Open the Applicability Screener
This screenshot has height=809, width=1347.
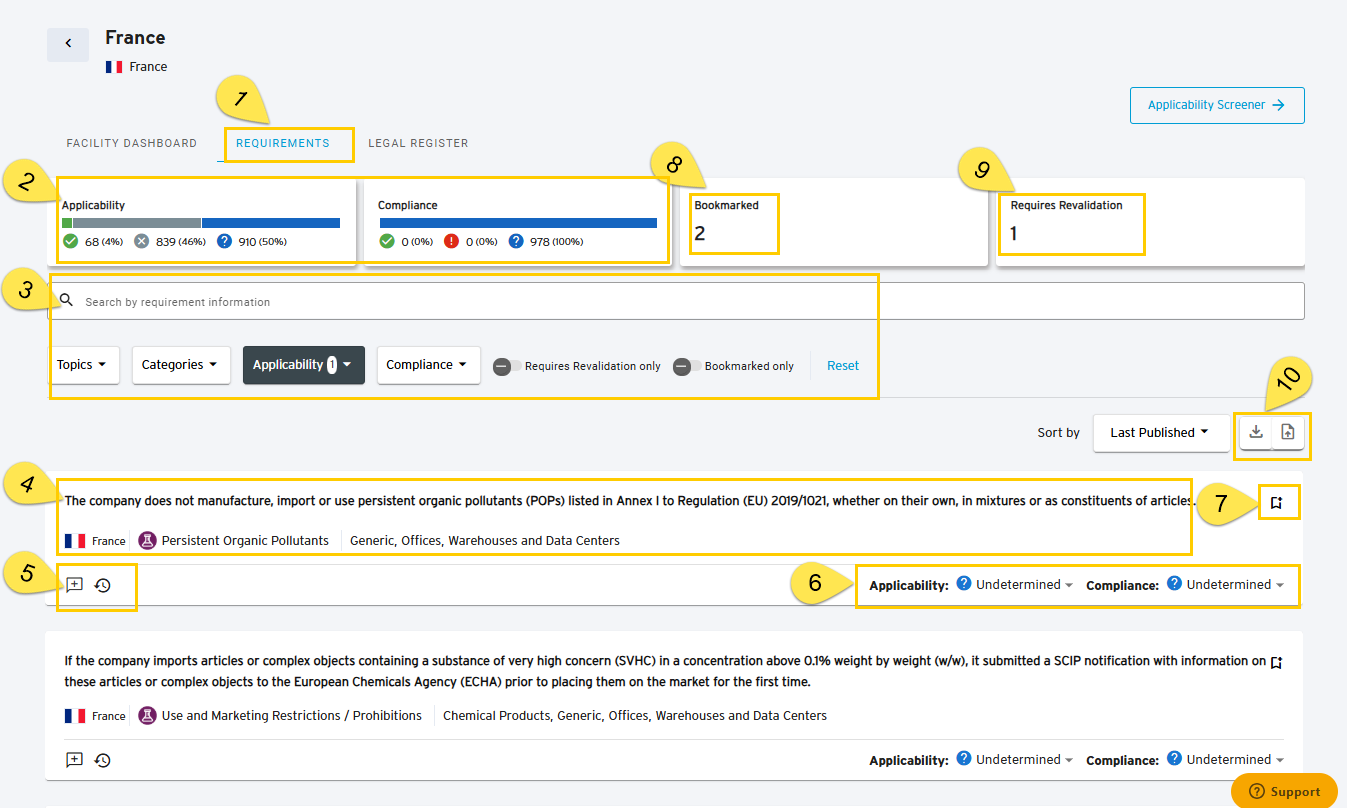(1217, 105)
